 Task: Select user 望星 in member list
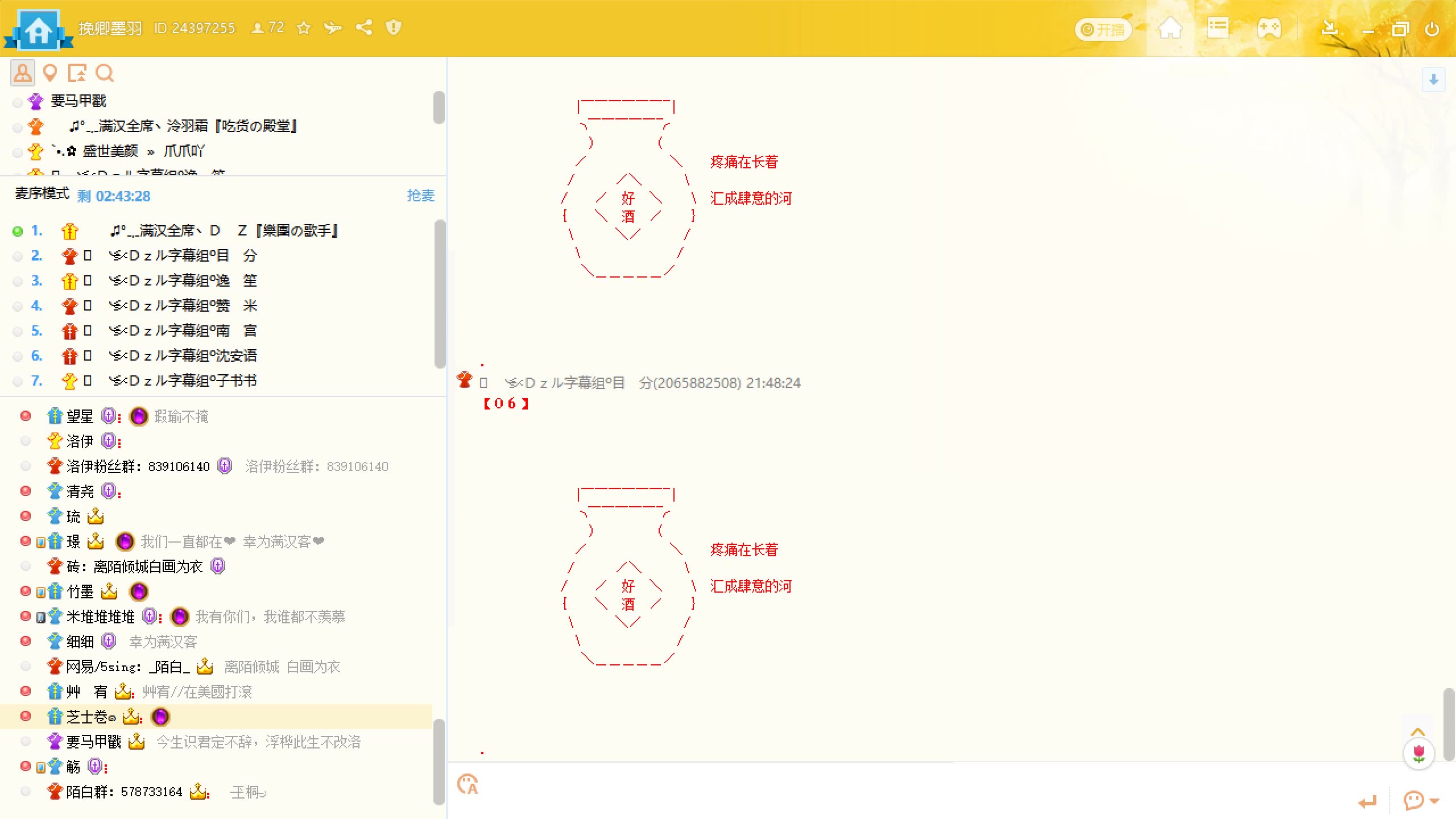tap(216, 416)
